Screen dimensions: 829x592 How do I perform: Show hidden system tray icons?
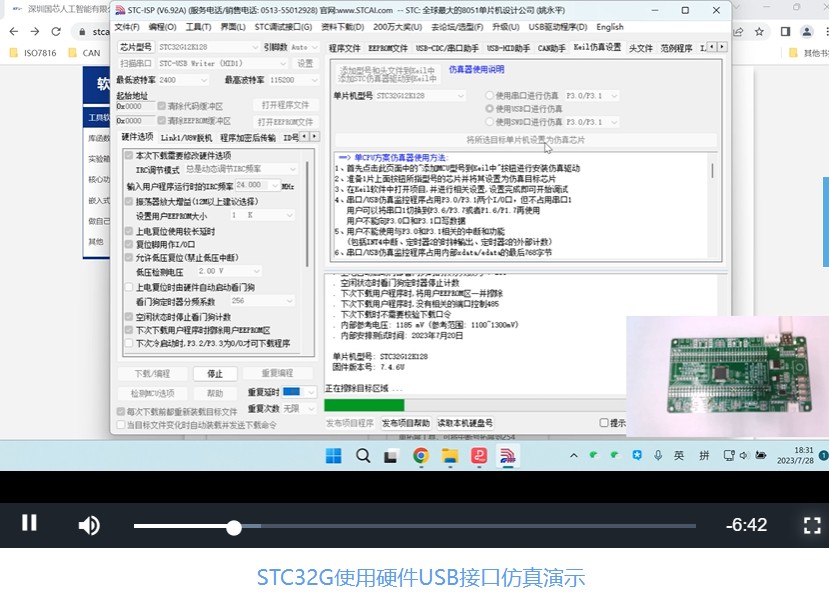point(574,455)
